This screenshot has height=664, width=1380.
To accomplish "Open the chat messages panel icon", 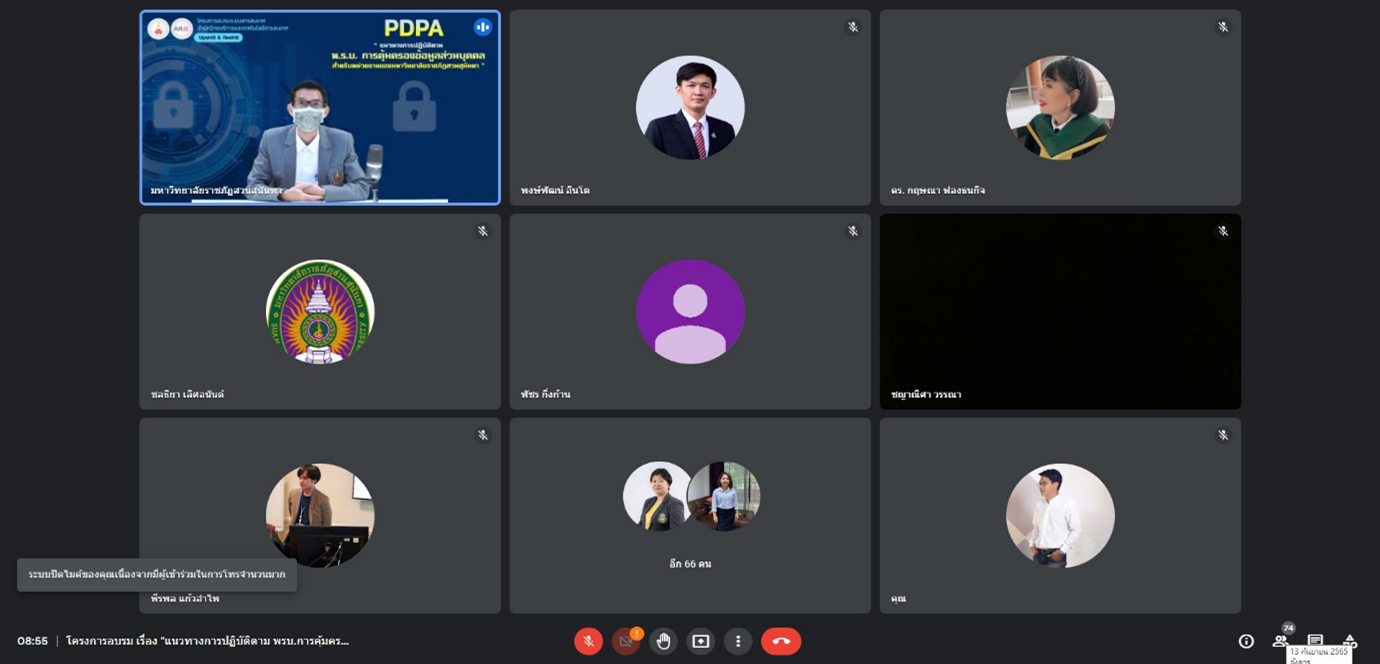I will (x=1315, y=640).
